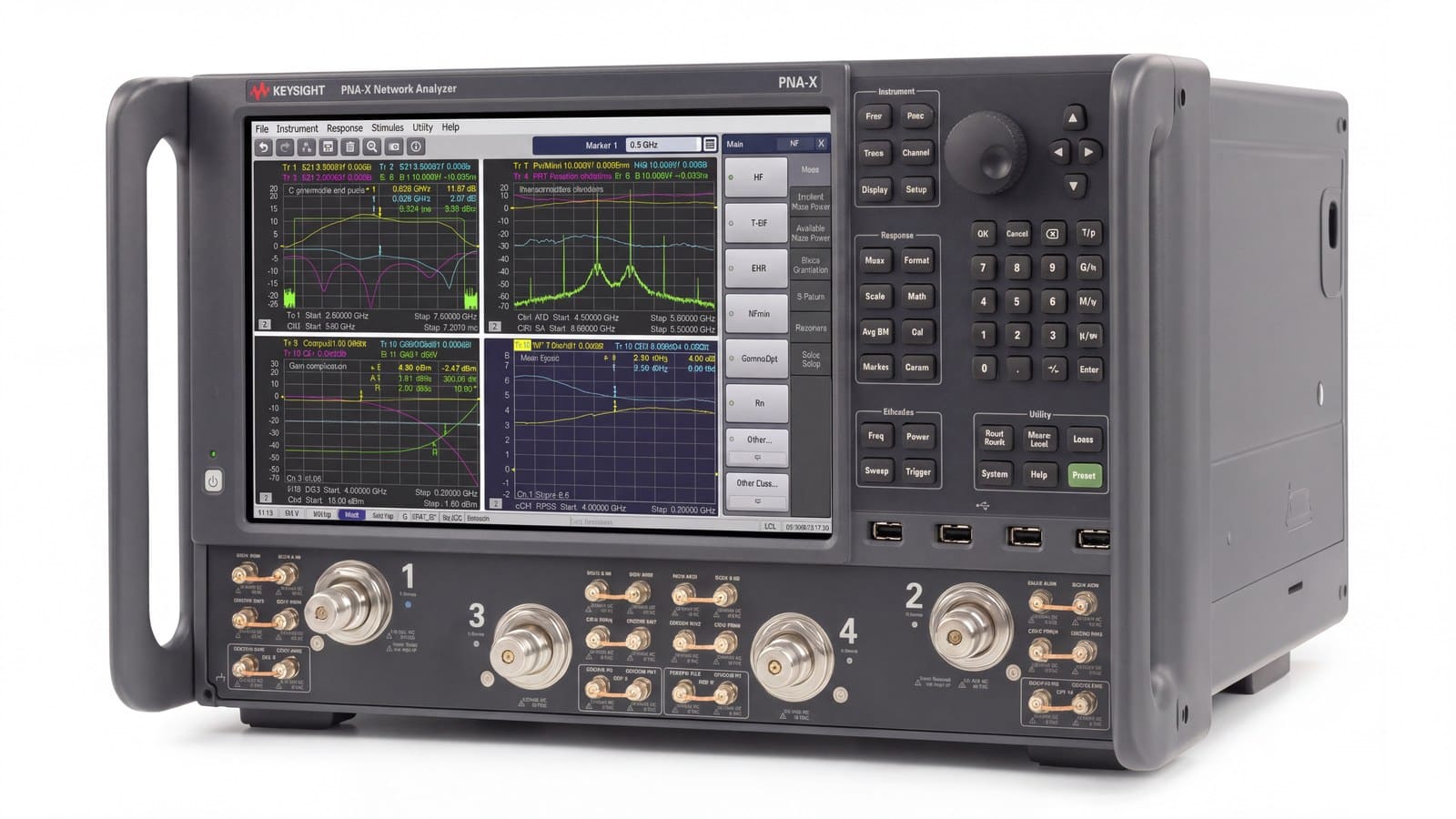The image size is (1456, 819).
Task: Tap the Cal hardkey
Action: tap(917, 332)
